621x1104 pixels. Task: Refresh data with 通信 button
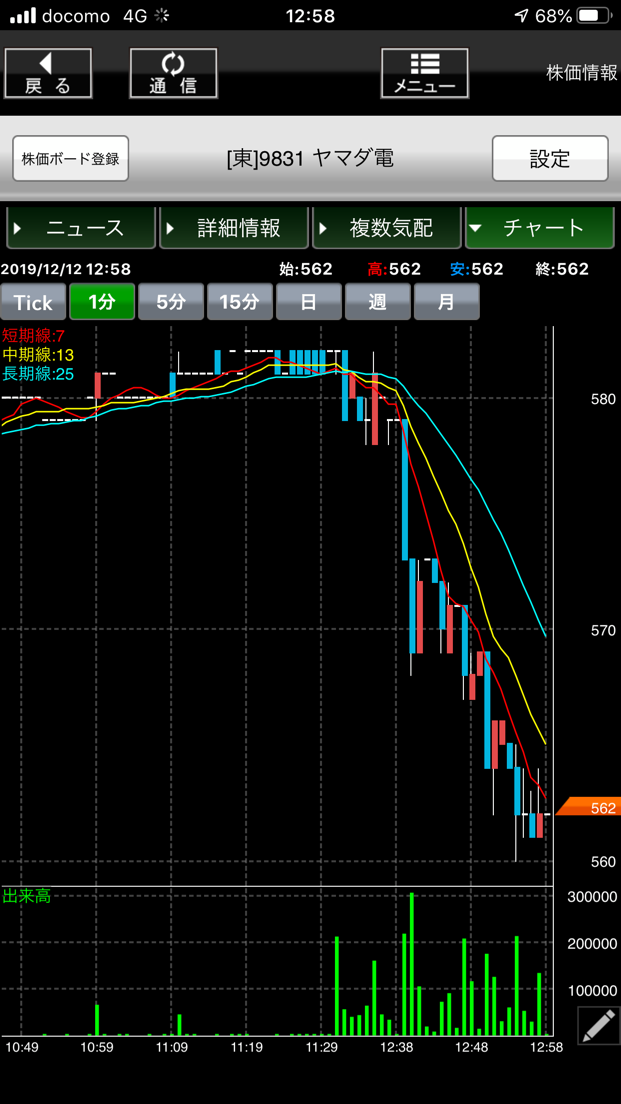click(173, 73)
